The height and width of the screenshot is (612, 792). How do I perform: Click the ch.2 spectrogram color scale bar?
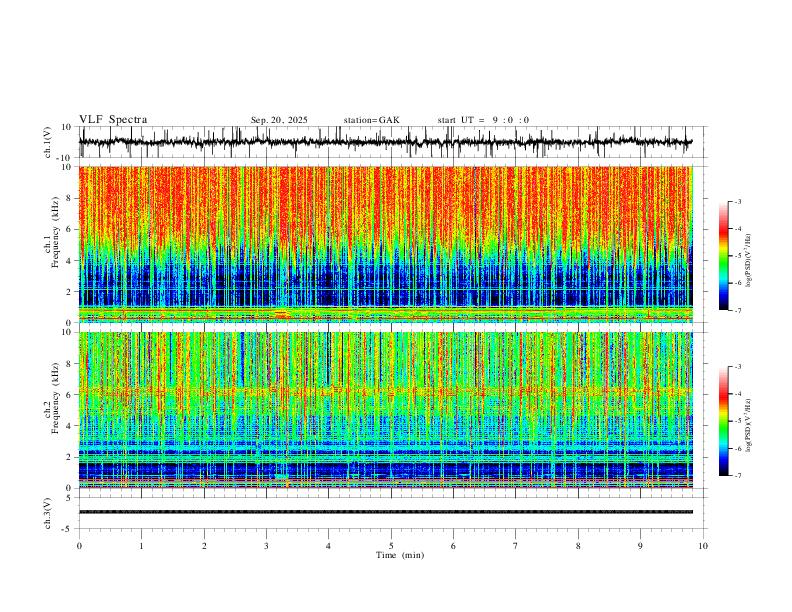tap(723, 421)
